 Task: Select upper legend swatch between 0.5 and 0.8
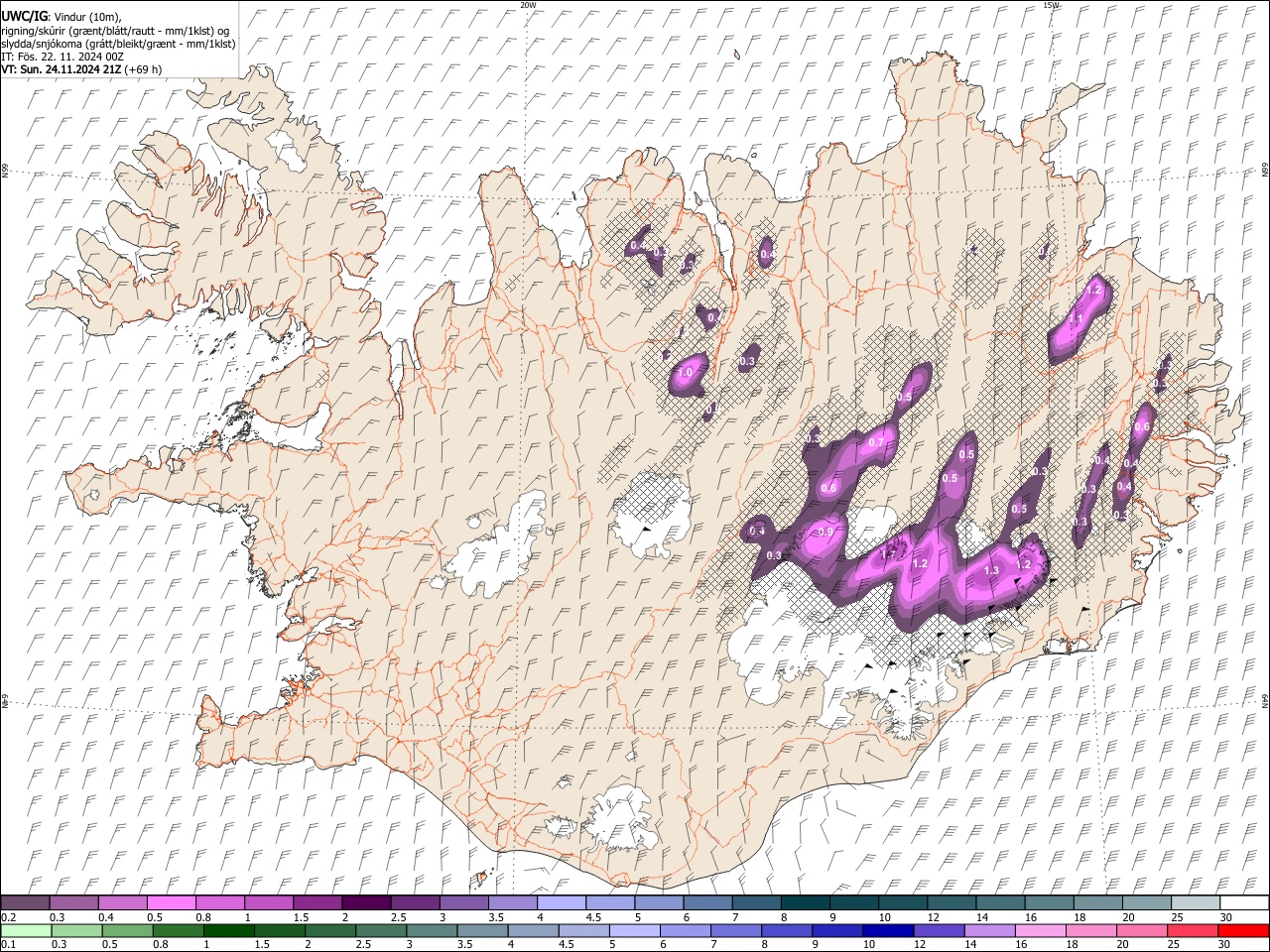click(x=172, y=902)
